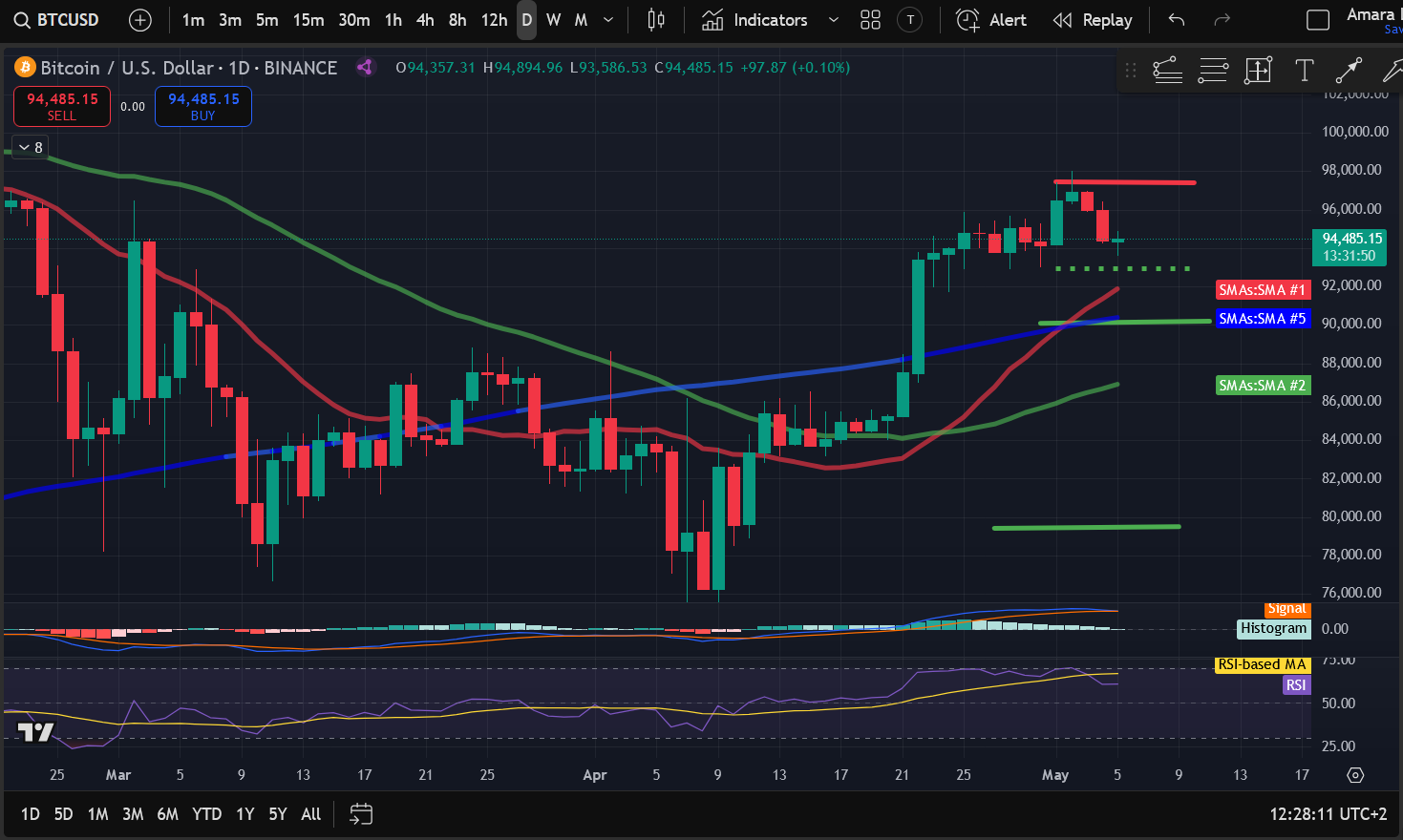Toggle the layout checkbox square near Amara

pyautogui.click(x=1317, y=20)
